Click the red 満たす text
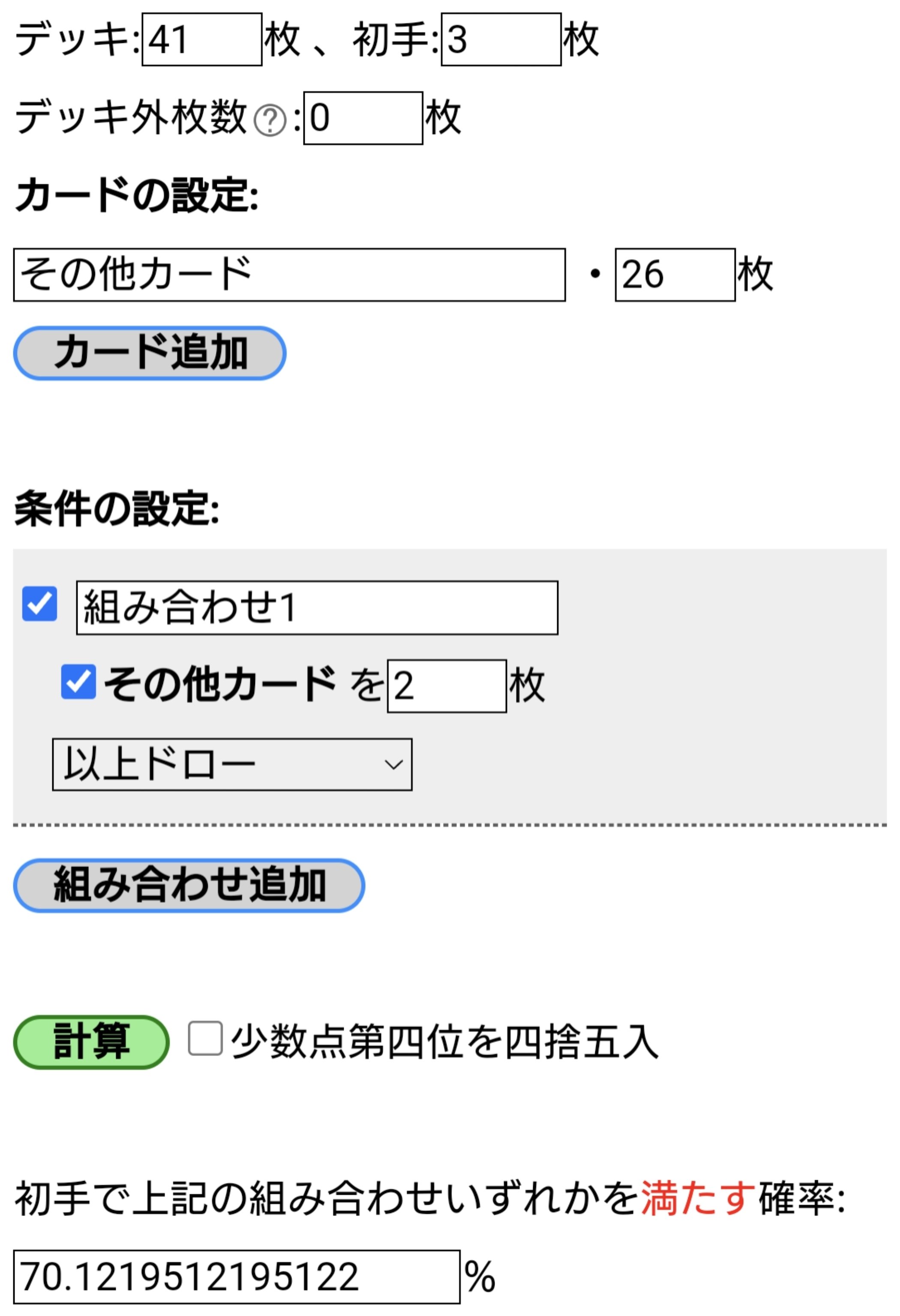900x1316 pixels. coord(698,1198)
